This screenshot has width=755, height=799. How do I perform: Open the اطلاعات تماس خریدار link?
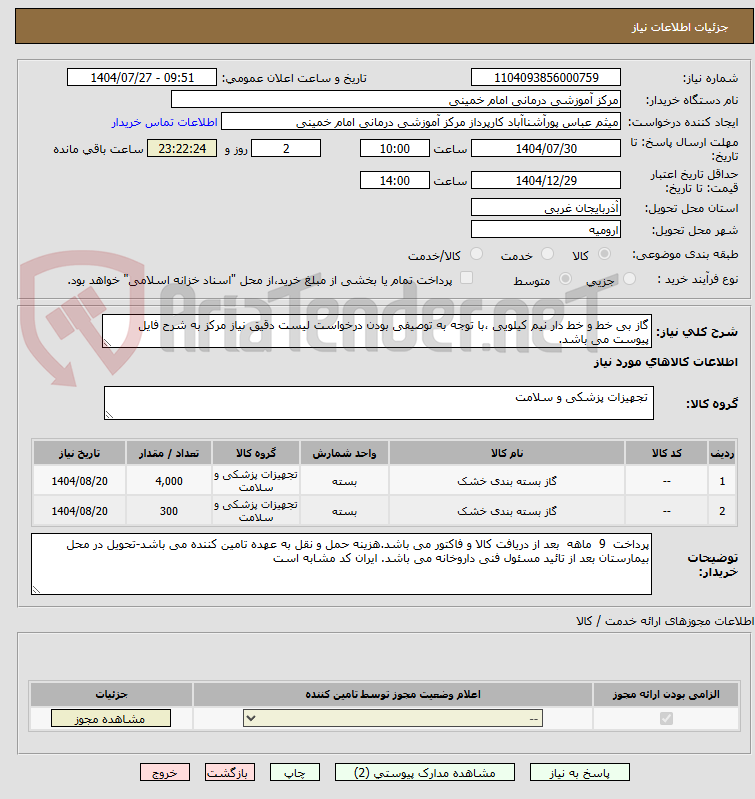[x=165, y=122]
